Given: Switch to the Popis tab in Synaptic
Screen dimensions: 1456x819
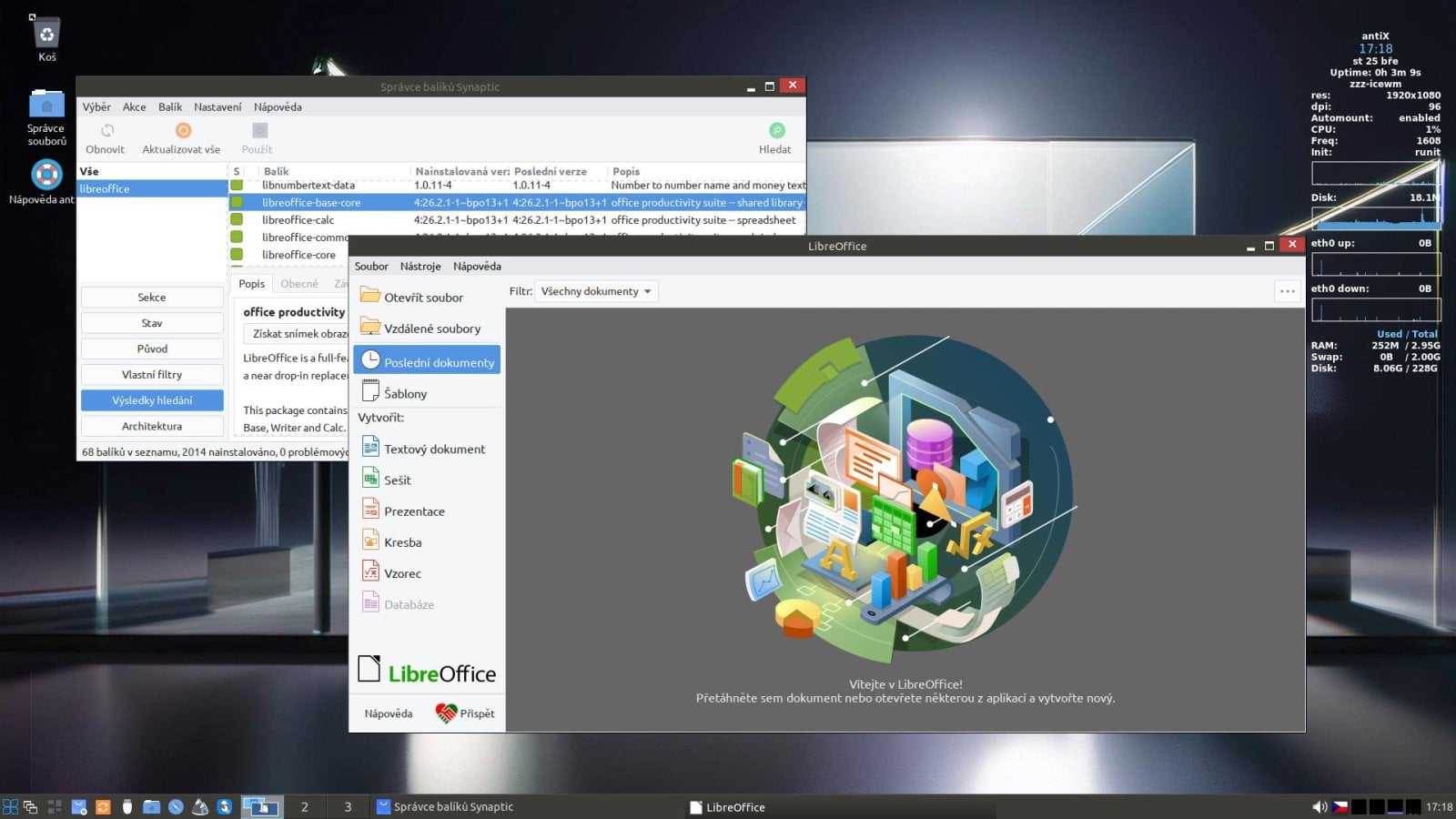Looking at the screenshot, I should tap(252, 284).
